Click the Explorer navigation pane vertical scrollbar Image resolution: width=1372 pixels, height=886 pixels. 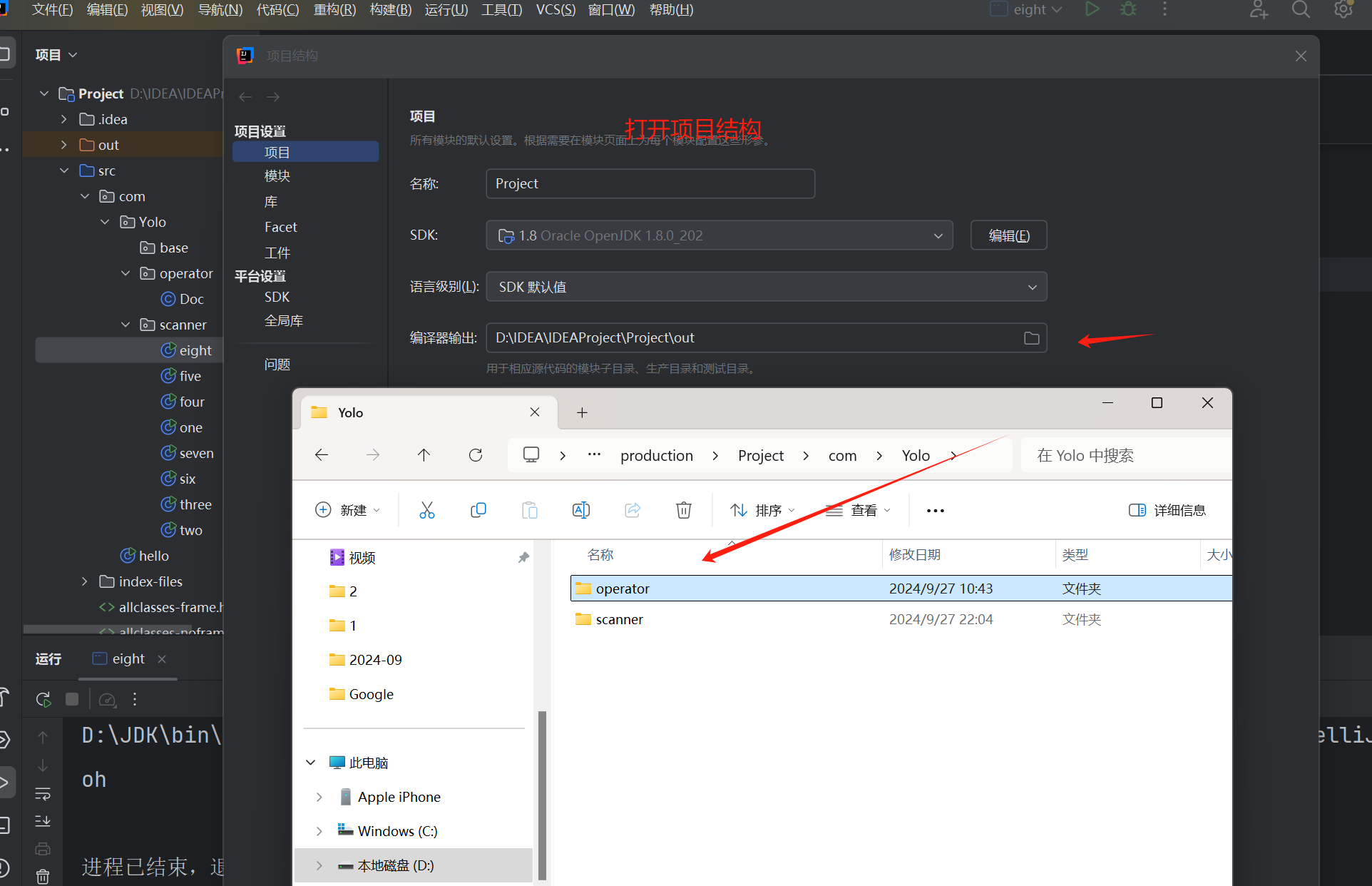[542, 795]
